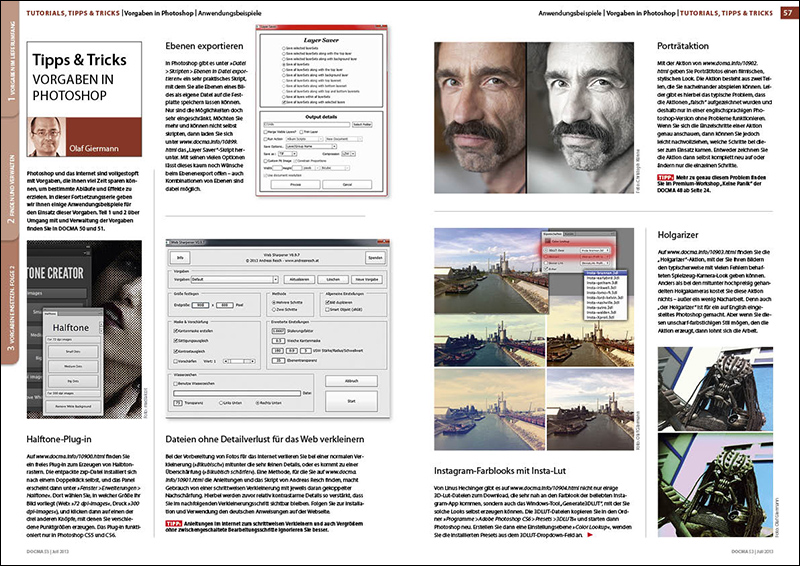Click the Select Folder button in Layer Saver
Viewport: 800px width, 566px height.
[x=364, y=125]
